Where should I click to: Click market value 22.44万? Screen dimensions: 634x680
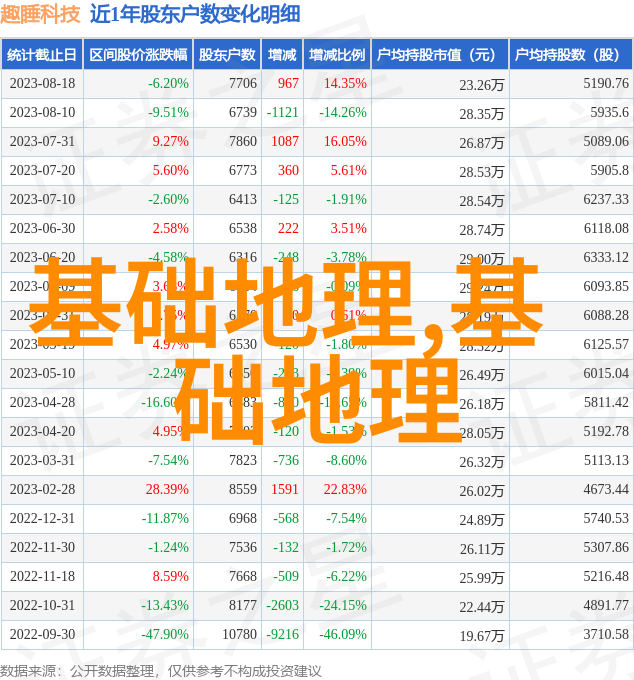coord(482,608)
